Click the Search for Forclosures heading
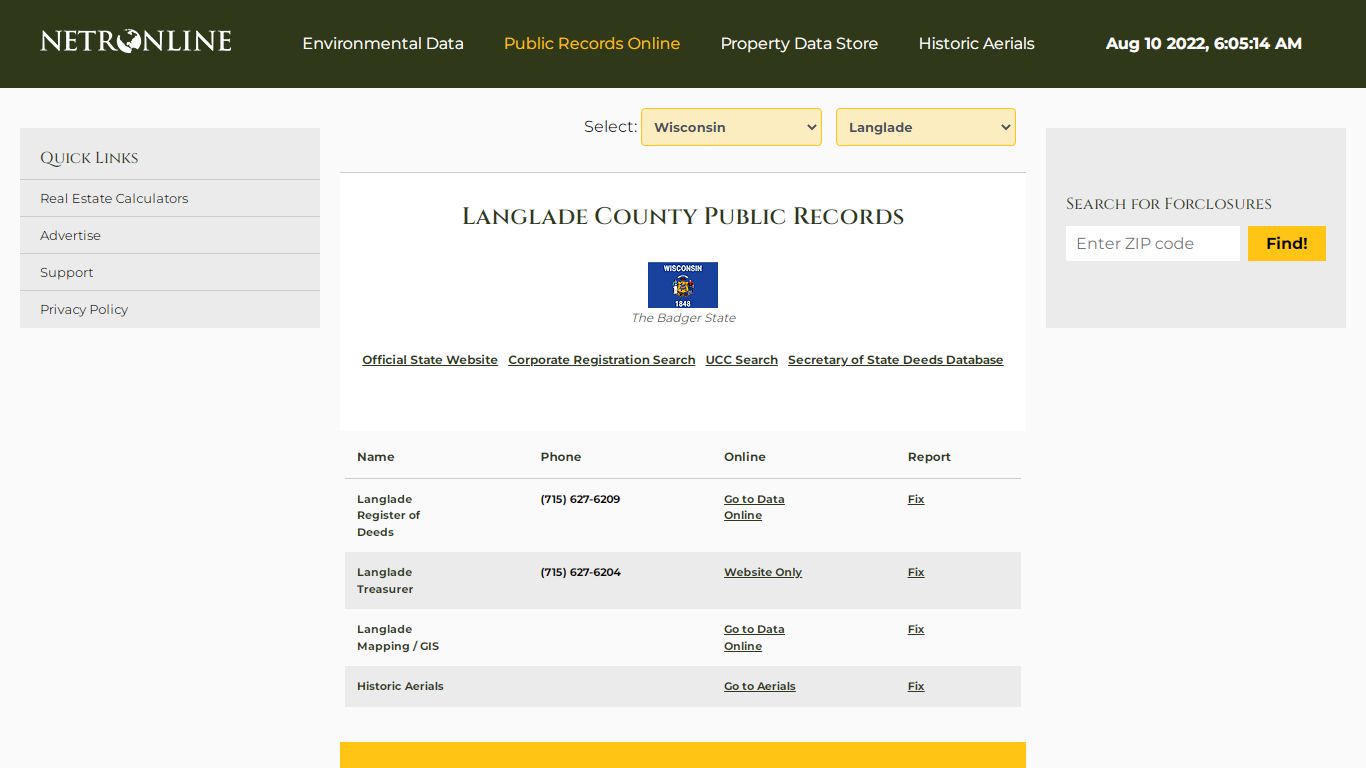 [1169, 204]
